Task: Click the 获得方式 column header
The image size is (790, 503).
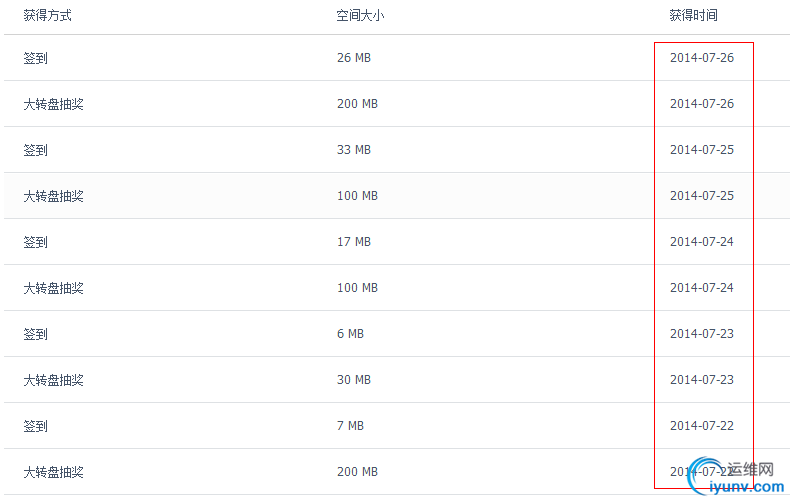Action: pyautogui.click(x=47, y=16)
